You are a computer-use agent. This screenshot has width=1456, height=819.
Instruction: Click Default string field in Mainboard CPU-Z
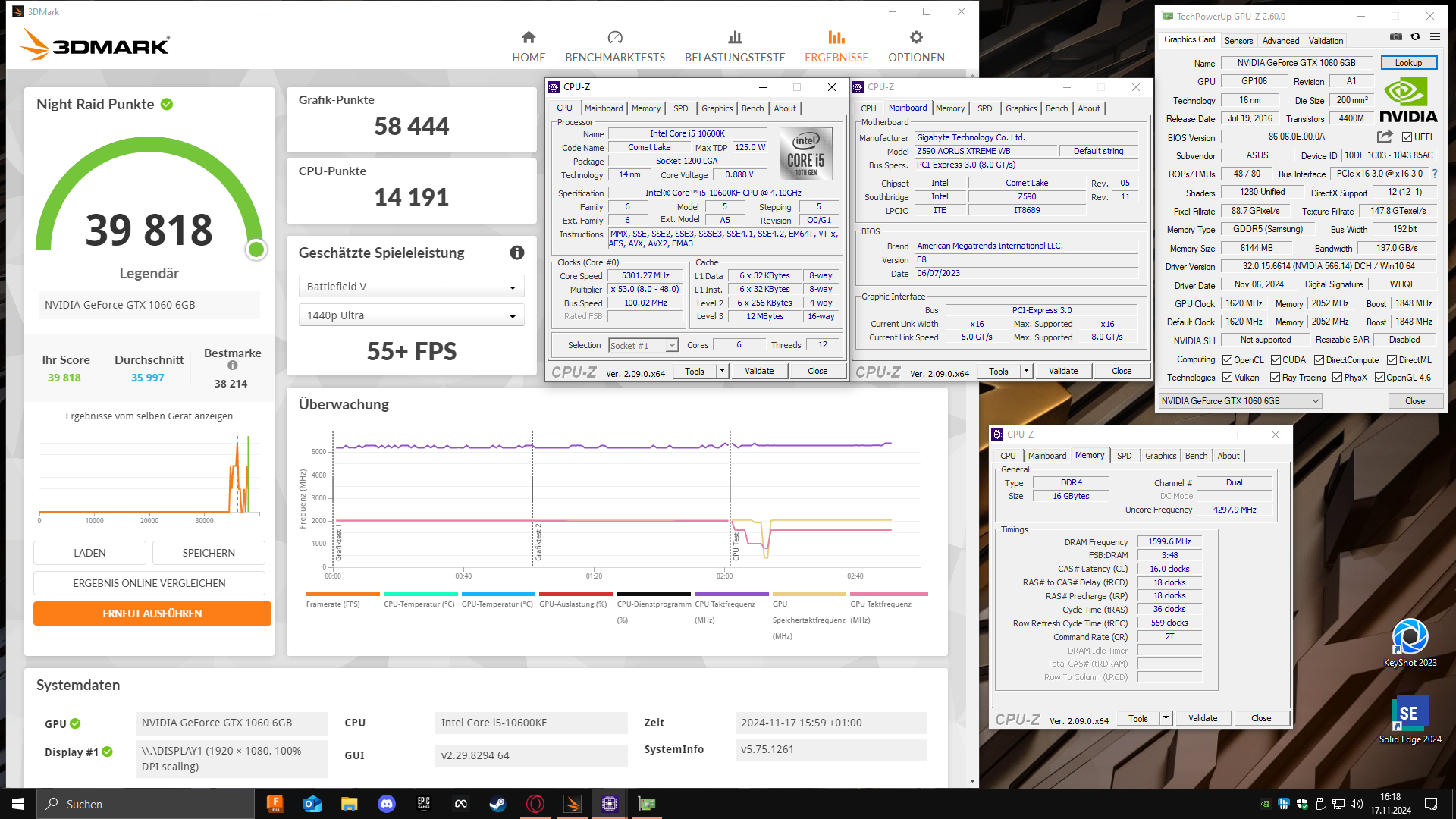[x=1098, y=151]
